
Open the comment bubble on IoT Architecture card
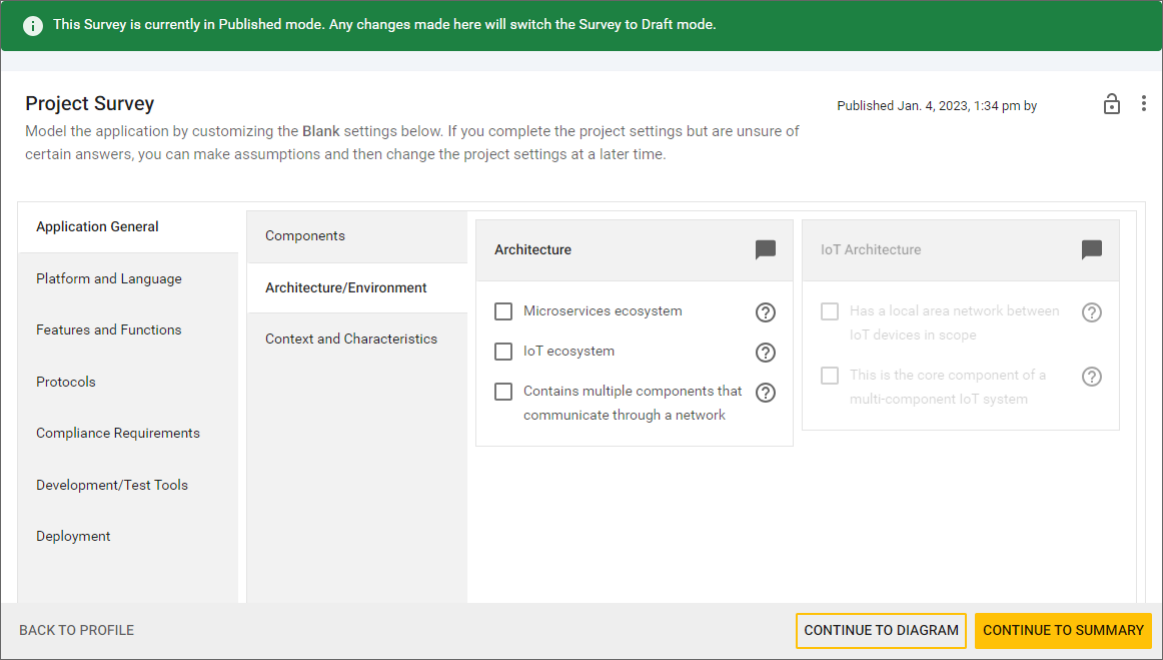tap(1091, 250)
